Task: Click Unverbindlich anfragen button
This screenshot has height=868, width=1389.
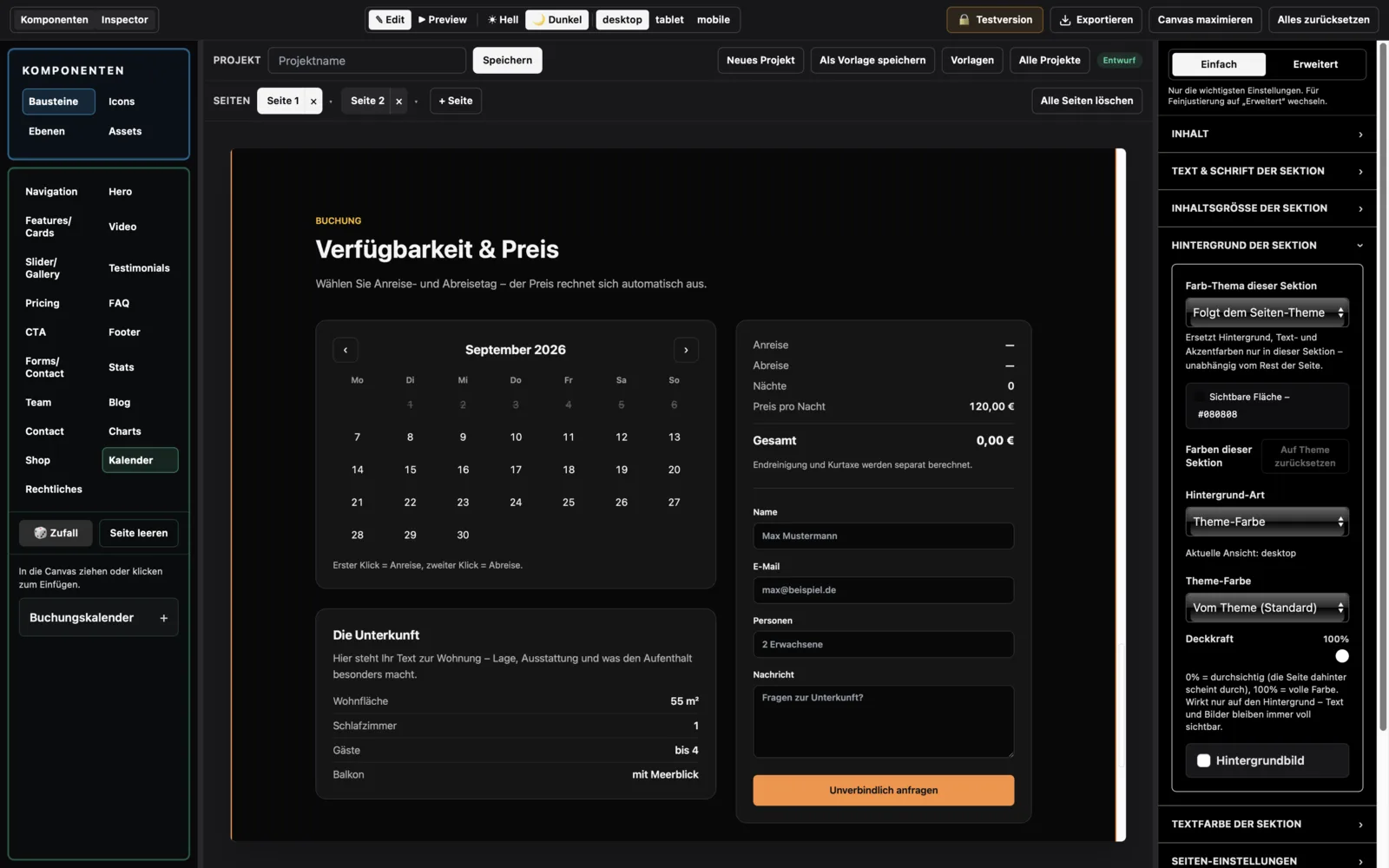Action: point(883,790)
